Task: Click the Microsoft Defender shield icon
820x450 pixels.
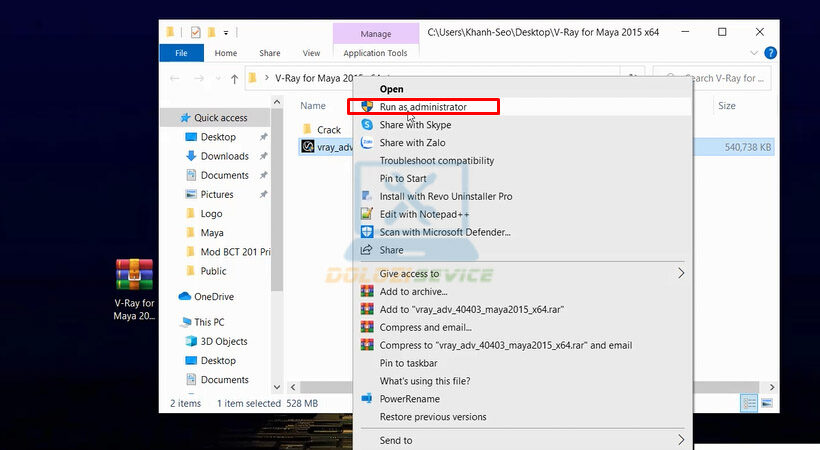Action: [367, 232]
